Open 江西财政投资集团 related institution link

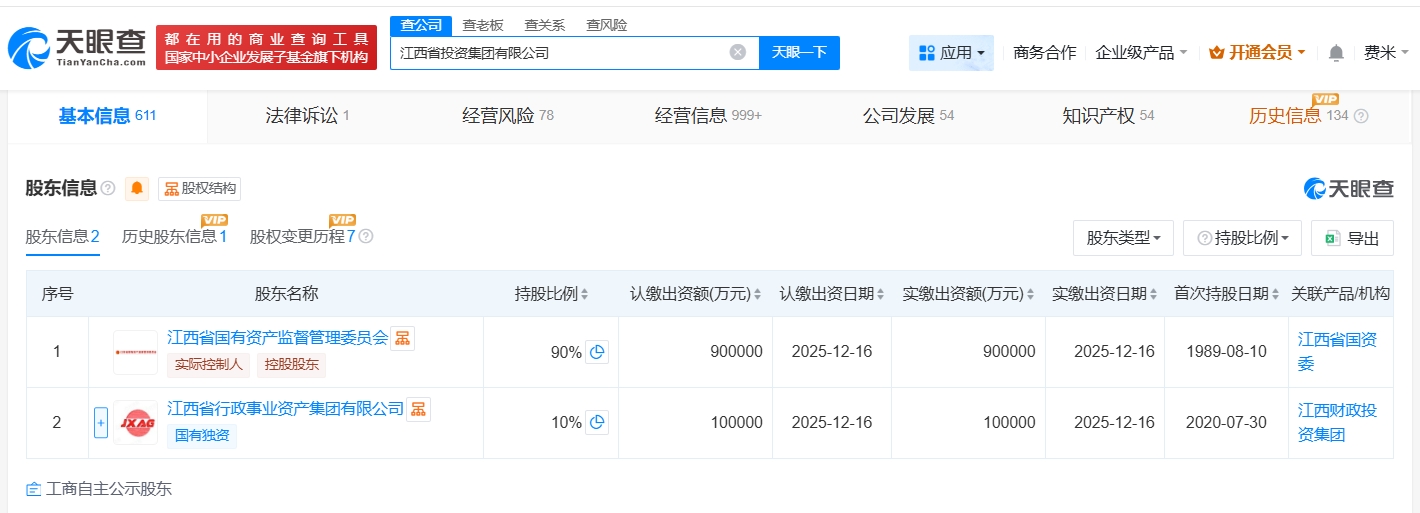coord(1337,422)
